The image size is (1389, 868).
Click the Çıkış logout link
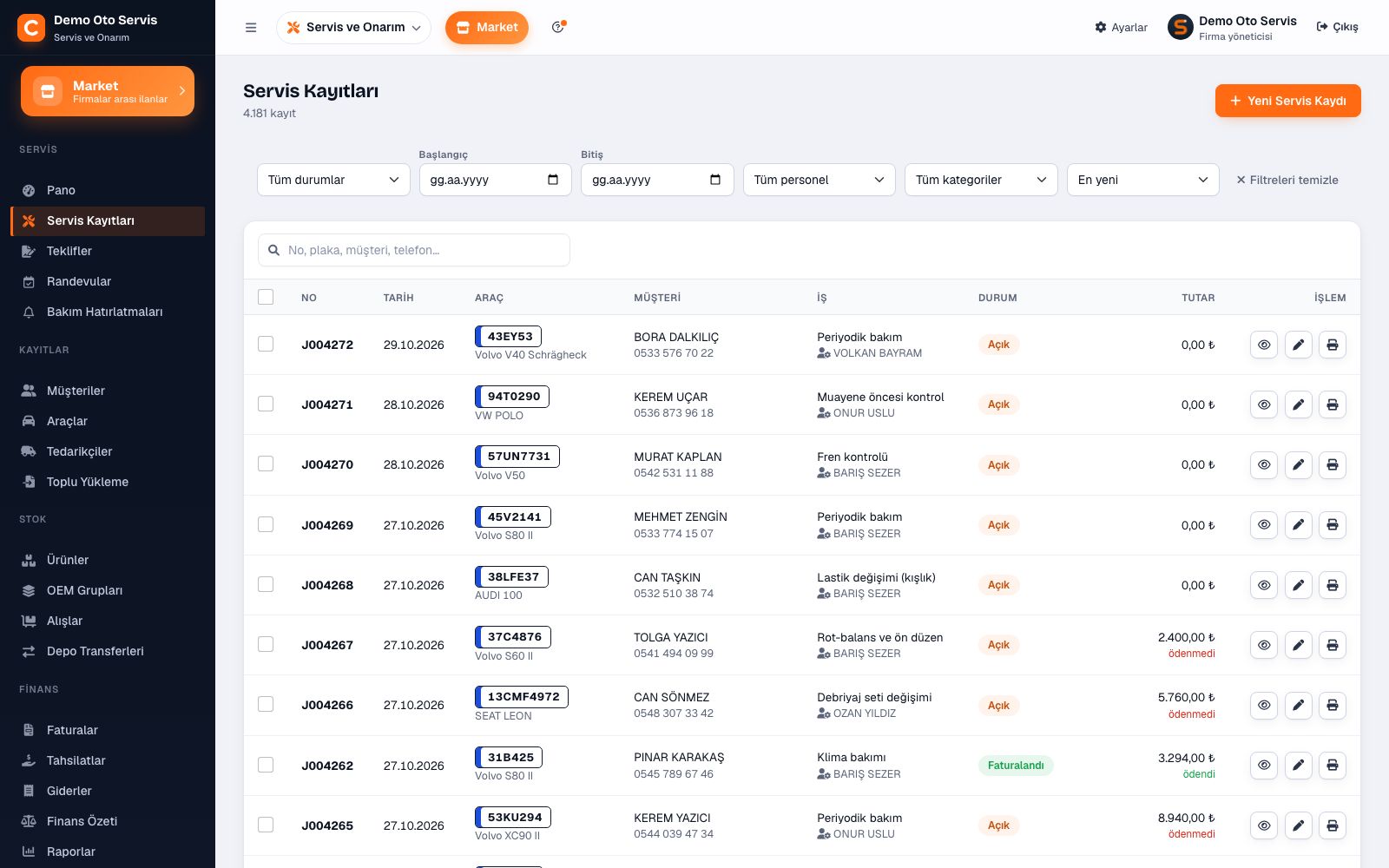[1337, 27]
